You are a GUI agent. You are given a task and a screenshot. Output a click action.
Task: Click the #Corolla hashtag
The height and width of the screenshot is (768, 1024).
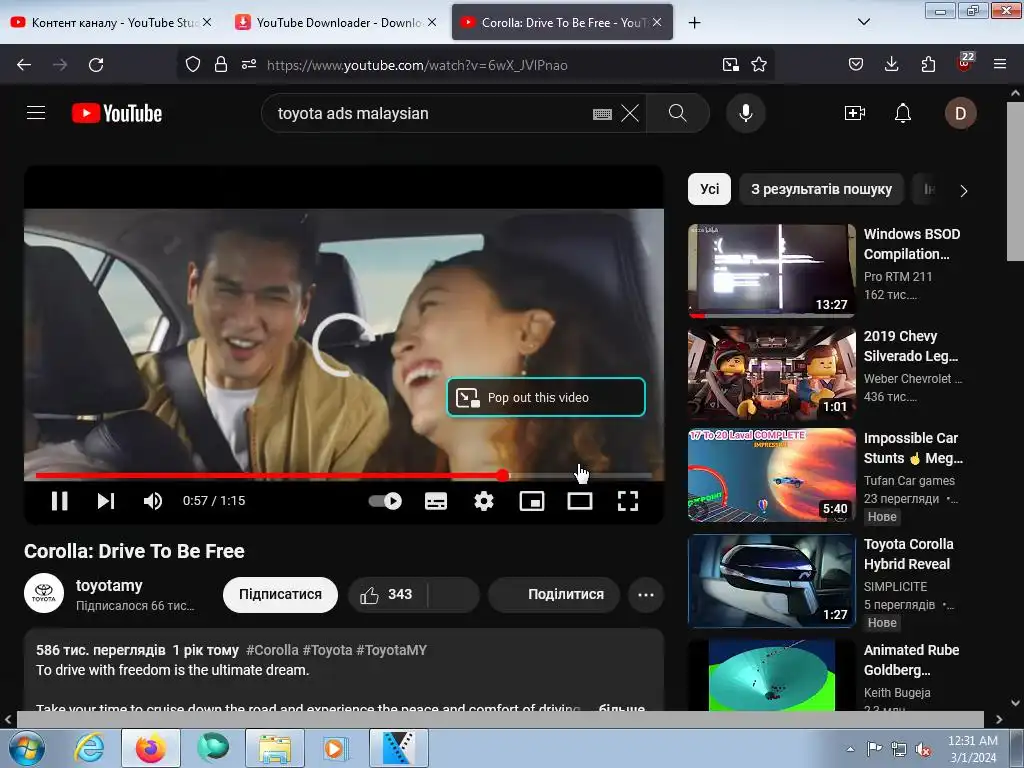point(272,650)
